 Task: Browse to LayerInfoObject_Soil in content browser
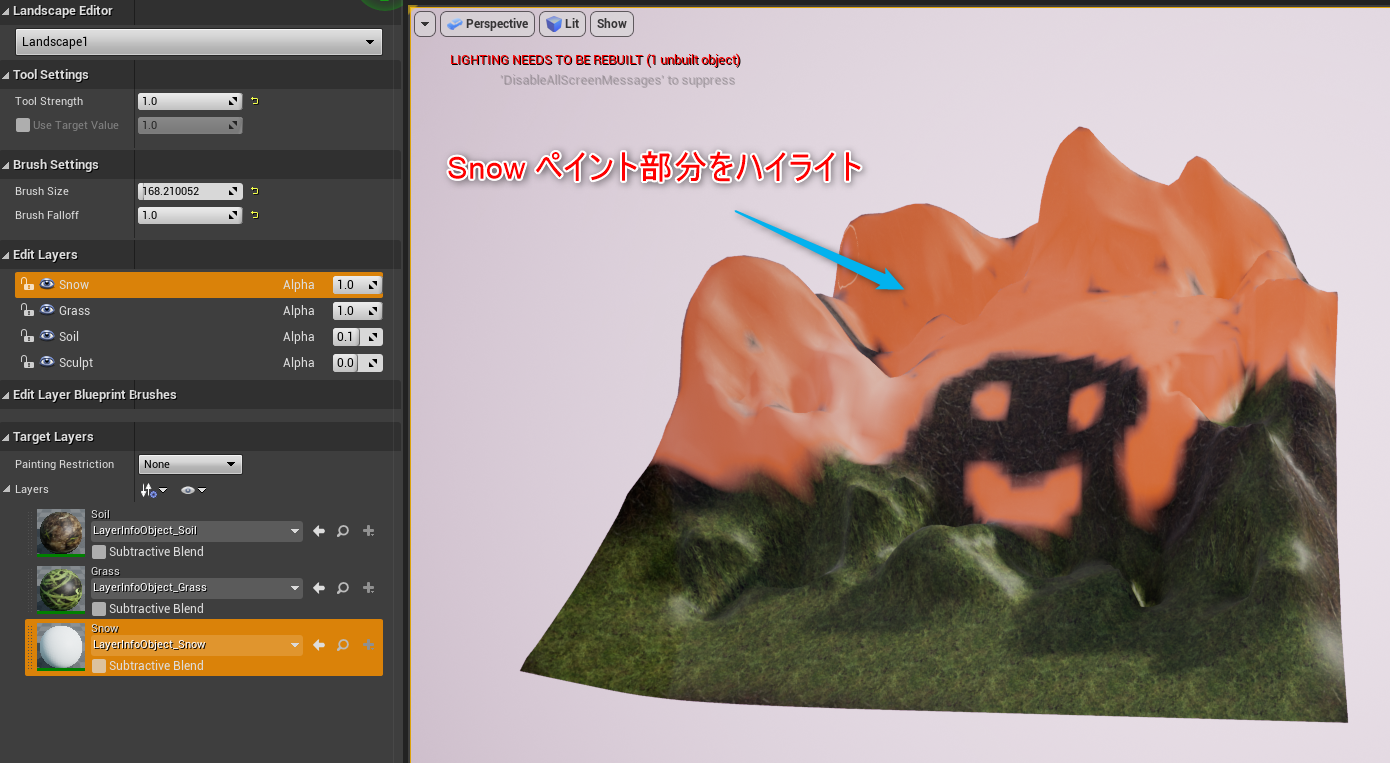tap(343, 531)
